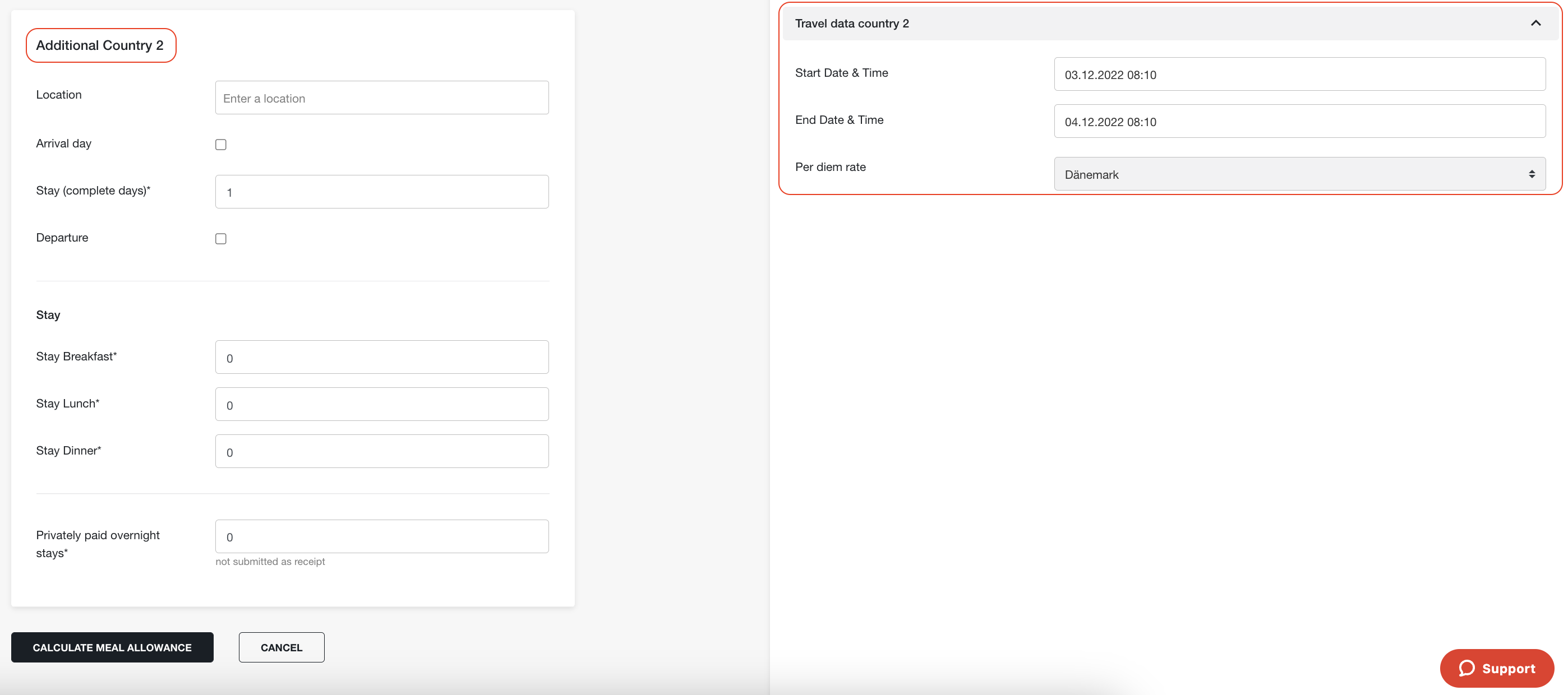Open the Per diem rate Dänemark dropdown
The width and height of the screenshot is (1568, 695).
[1299, 174]
